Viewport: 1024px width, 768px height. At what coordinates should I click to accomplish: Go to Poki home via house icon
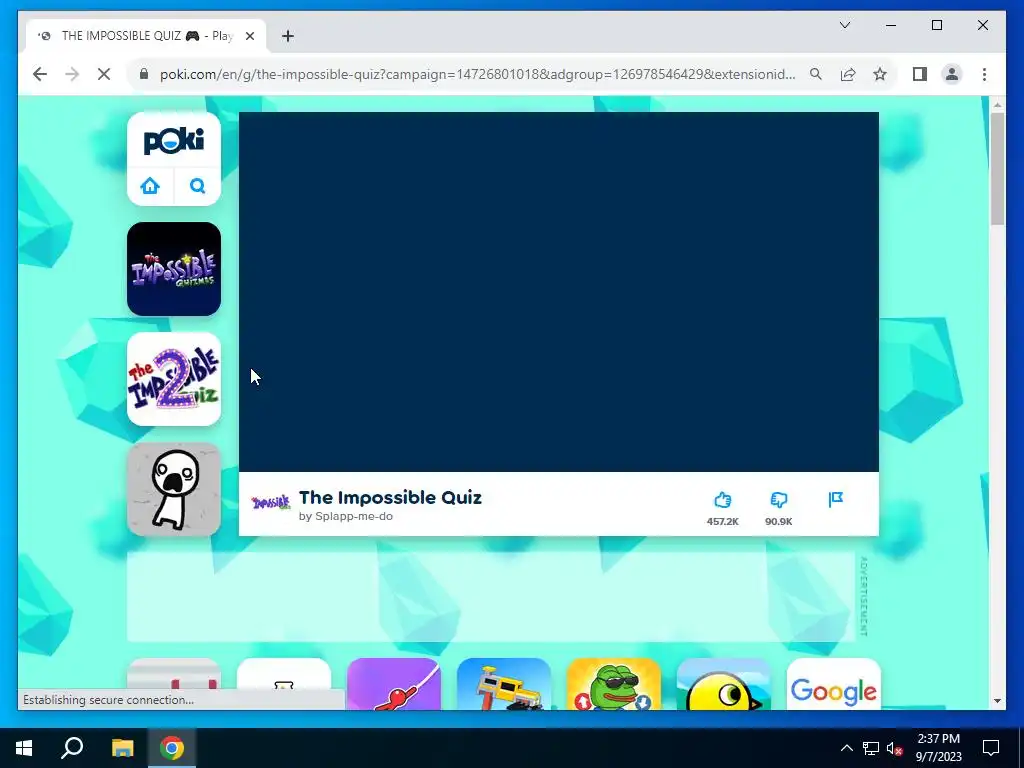click(x=150, y=186)
